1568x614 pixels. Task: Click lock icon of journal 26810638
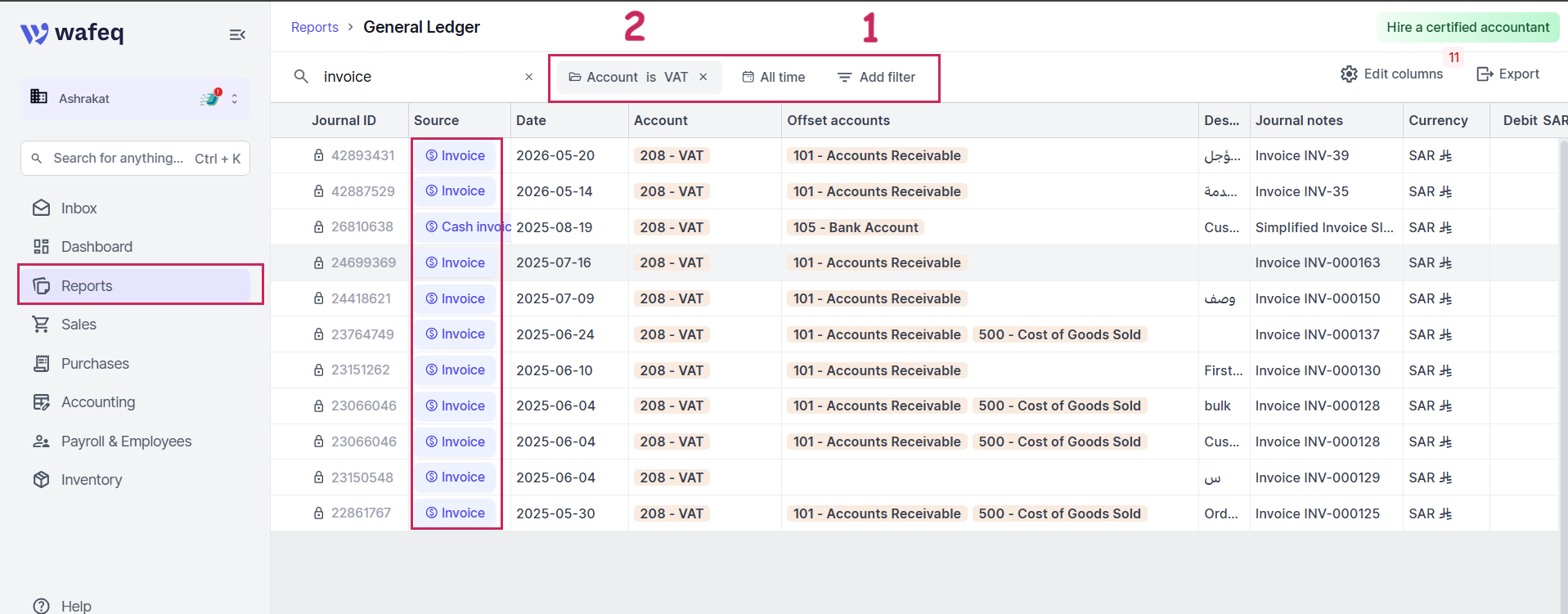pos(319,226)
